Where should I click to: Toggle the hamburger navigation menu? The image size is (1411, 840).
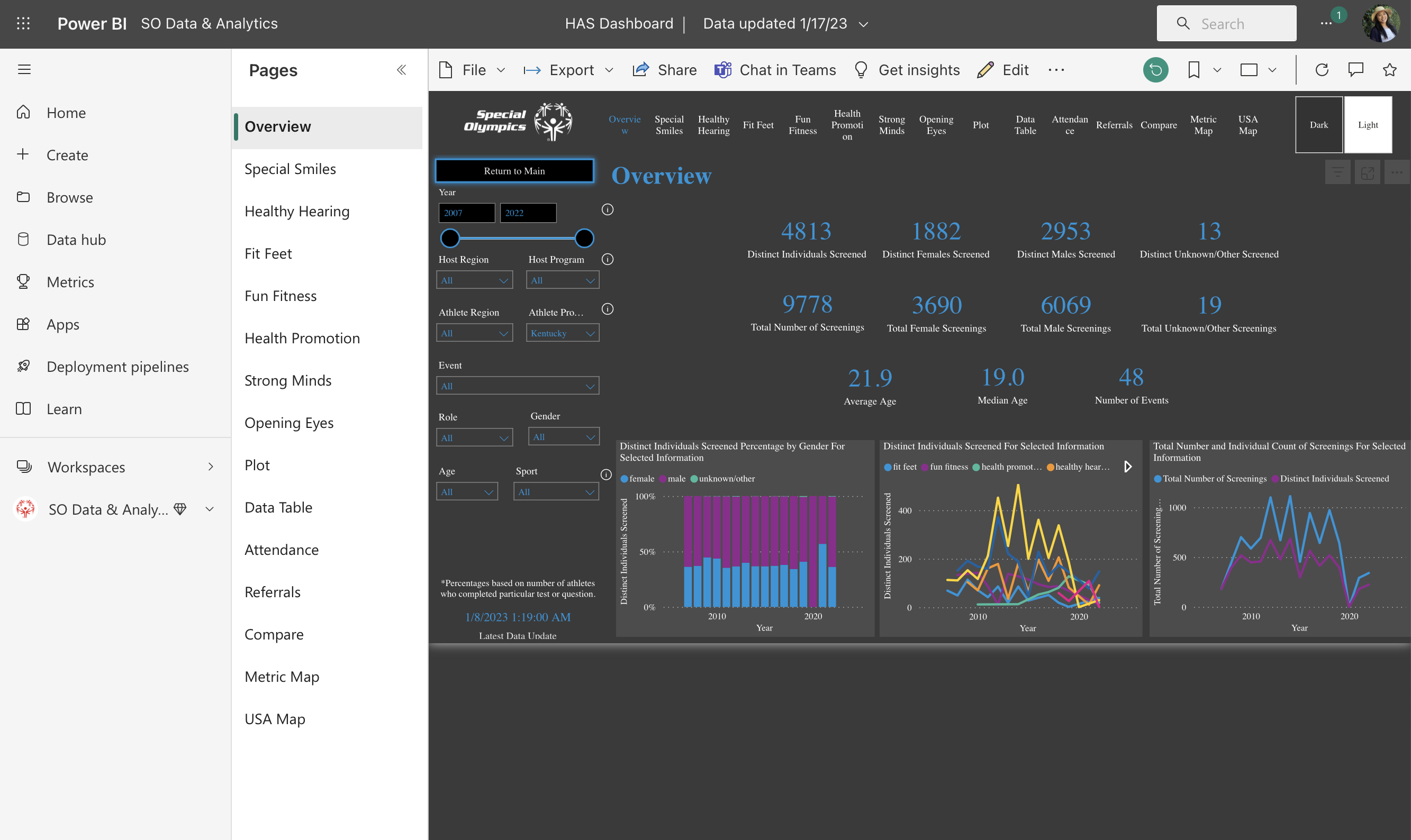coord(24,70)
